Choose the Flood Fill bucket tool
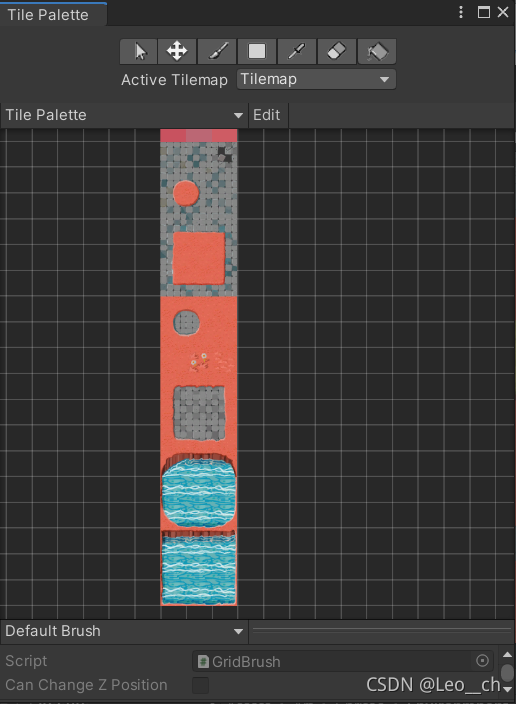The image size is (516, 704). coord(376,51)
